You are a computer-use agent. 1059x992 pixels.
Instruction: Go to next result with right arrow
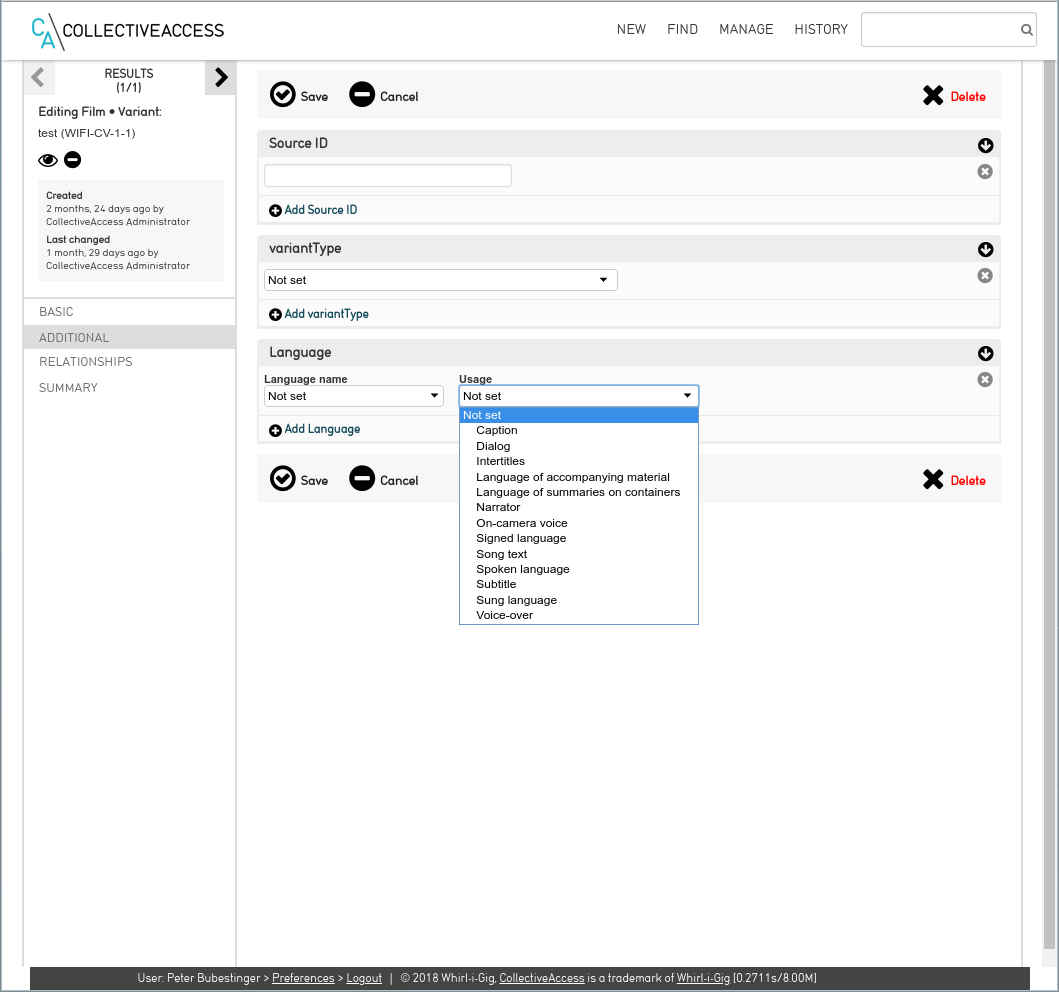[221, 77]
